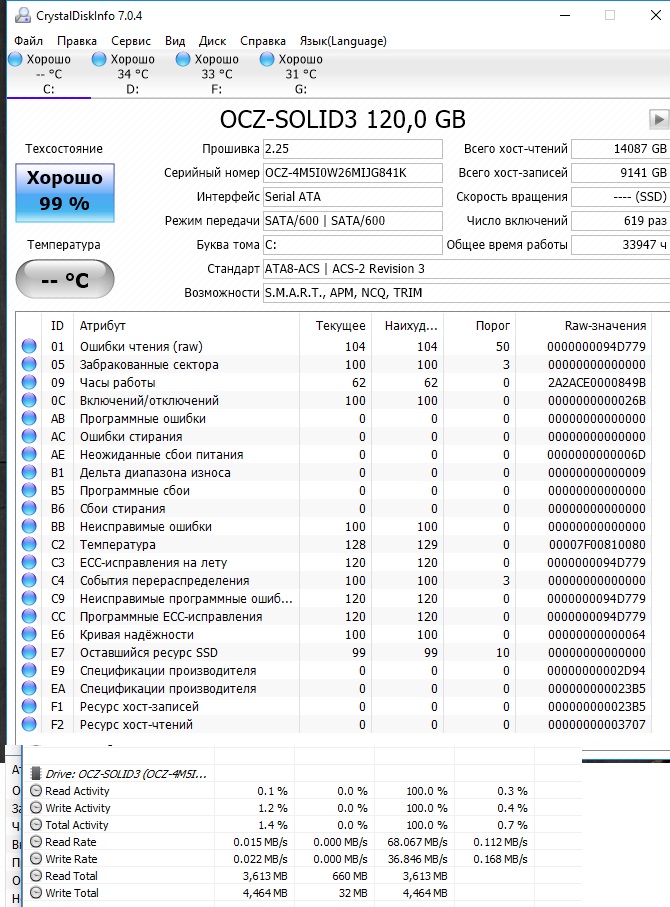The width and height of the screenshot is (670, 907).
Task: Click status circle of Дельта диапазона износа
Action: pyautogui.click(x=29, y=473)
